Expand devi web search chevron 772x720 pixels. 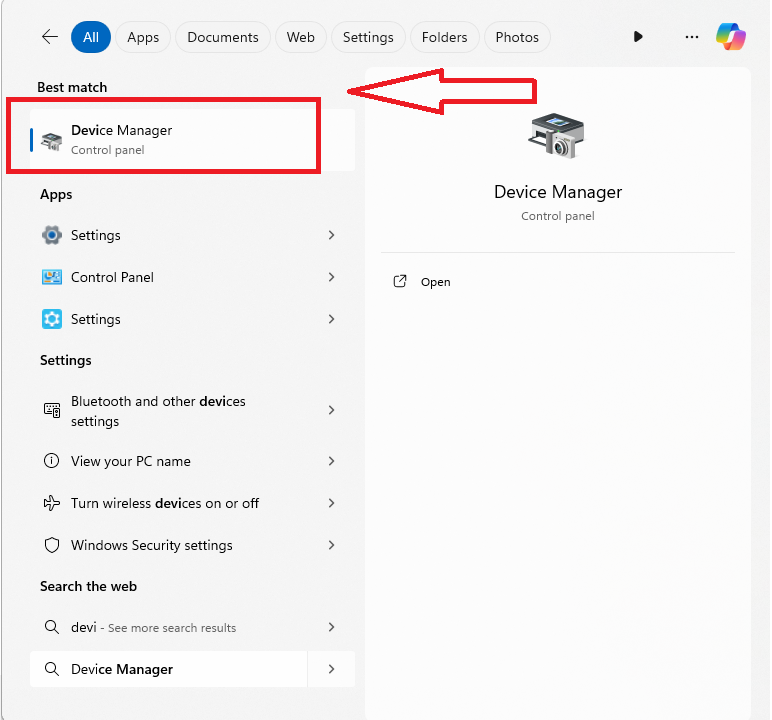tap(331, 627)
